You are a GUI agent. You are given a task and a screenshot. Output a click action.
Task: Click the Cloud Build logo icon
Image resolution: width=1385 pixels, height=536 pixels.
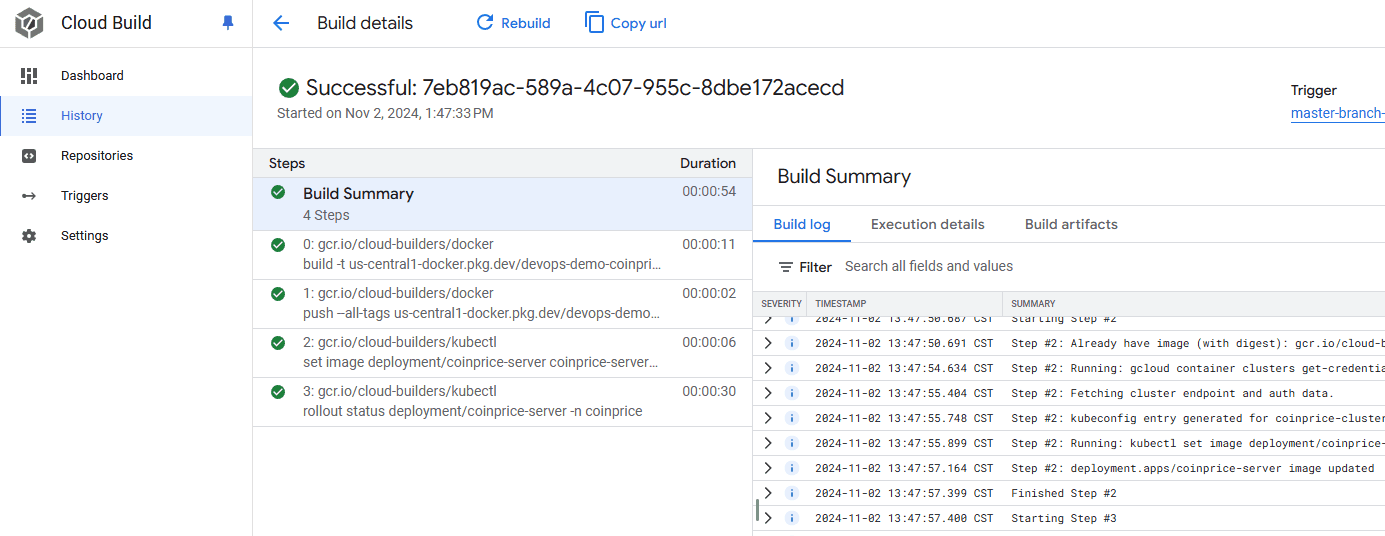(x=29, y=23)
